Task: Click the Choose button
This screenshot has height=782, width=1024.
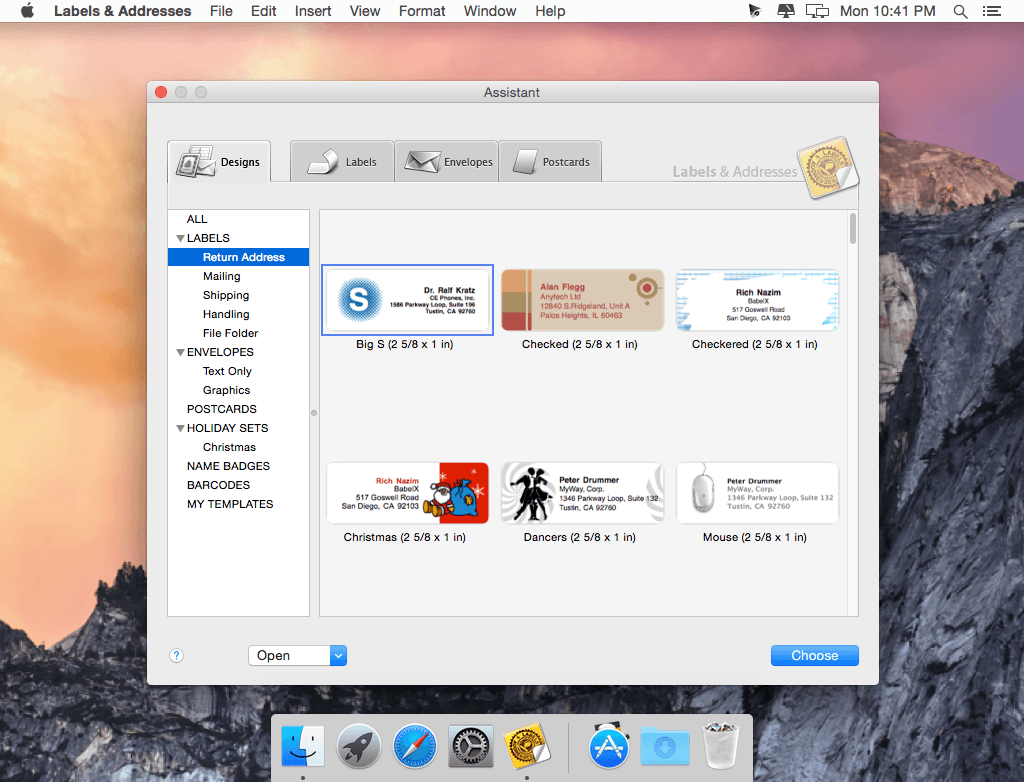Action: pos(814,655)
